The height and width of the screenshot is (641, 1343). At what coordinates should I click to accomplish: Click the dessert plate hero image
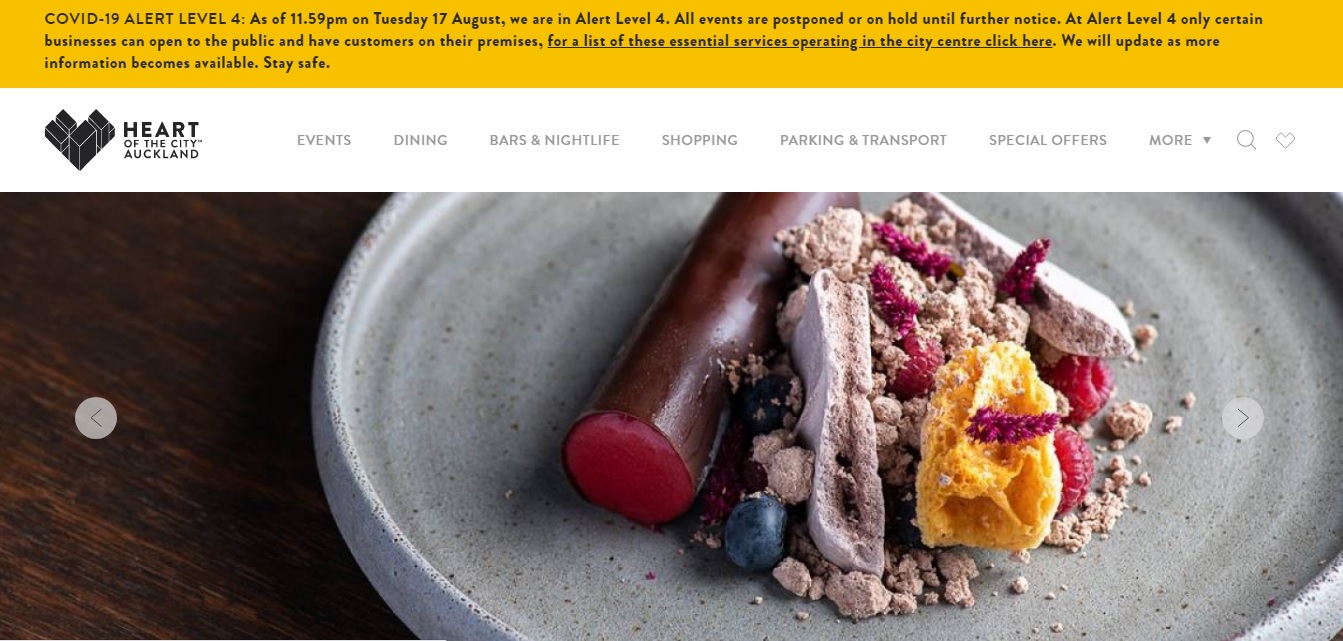point(671,416)
